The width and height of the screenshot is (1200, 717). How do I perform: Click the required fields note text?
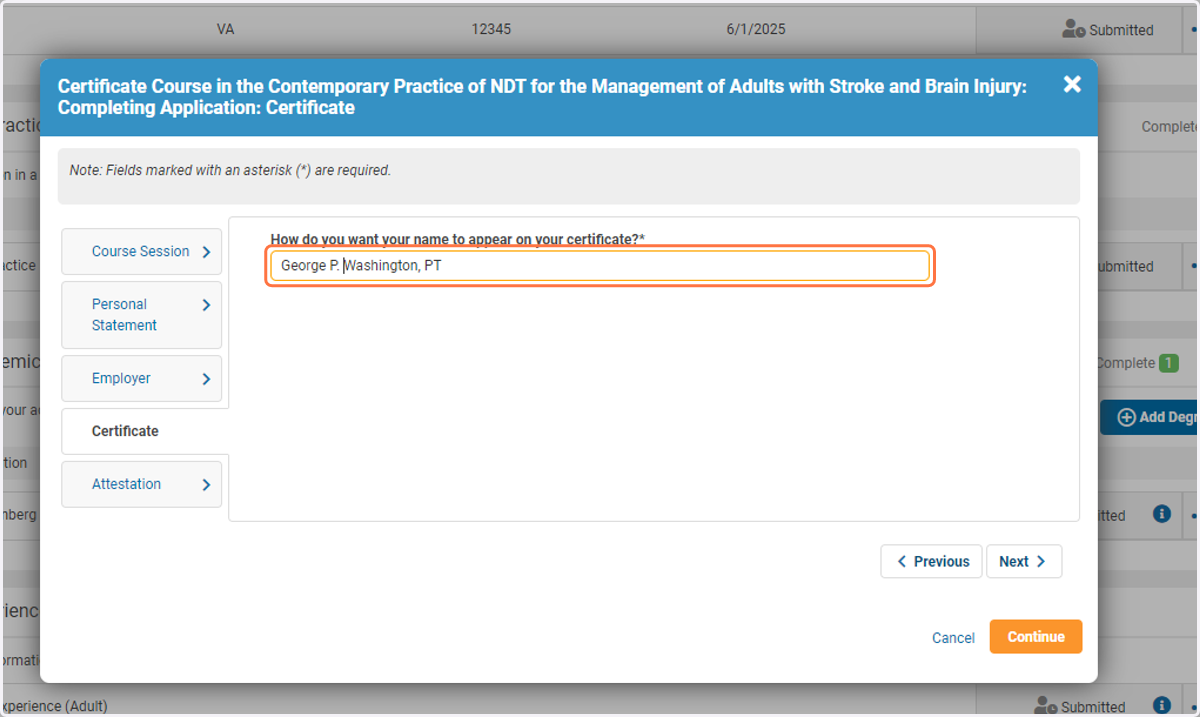(230, 170)
